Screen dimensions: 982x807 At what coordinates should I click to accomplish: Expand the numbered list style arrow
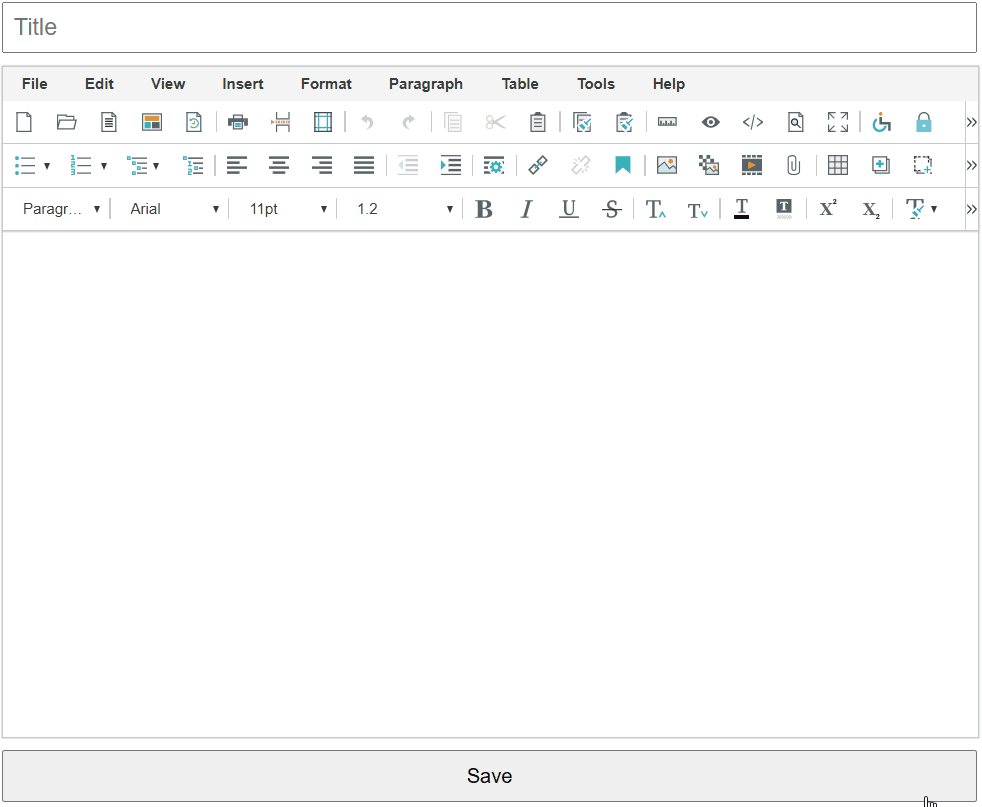tap(104, 166)
